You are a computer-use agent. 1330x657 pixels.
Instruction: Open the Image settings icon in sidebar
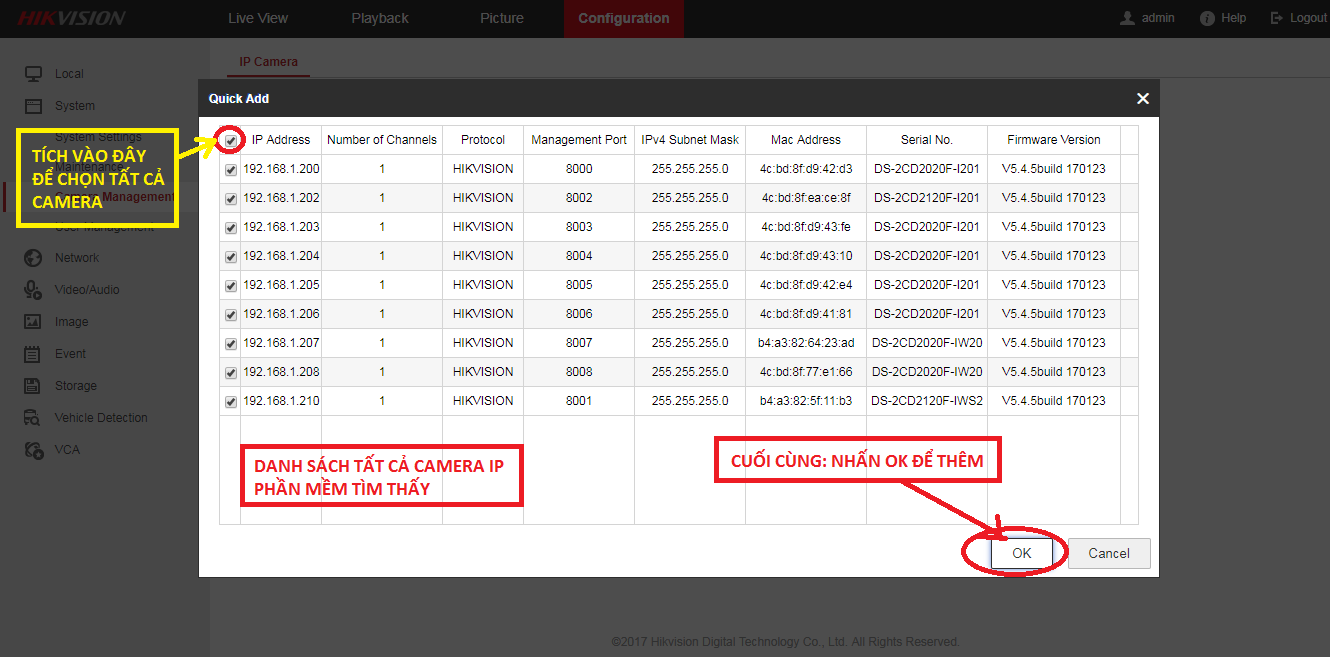click(x=34, y=322)
